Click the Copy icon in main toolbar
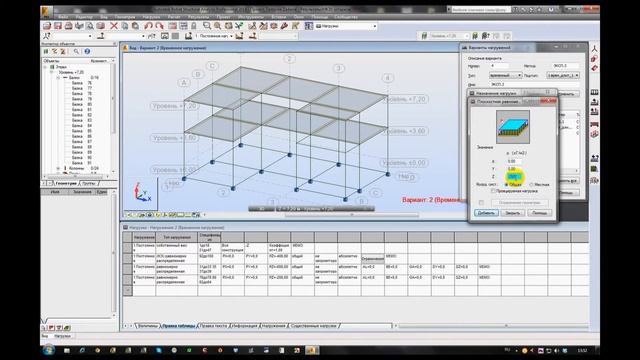 124,26
